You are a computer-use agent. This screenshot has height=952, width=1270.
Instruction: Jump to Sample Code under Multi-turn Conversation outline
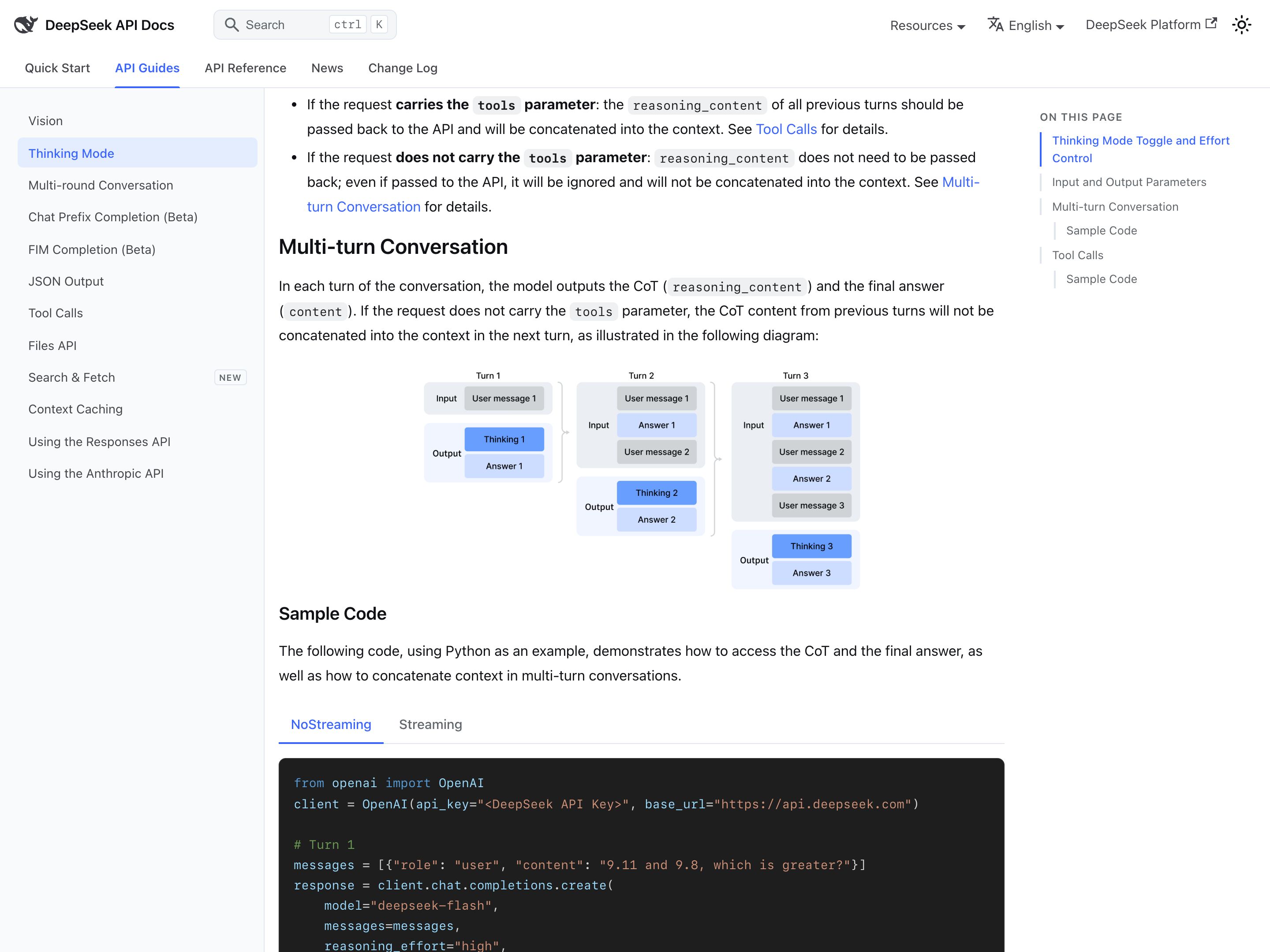coord(1101,231)
